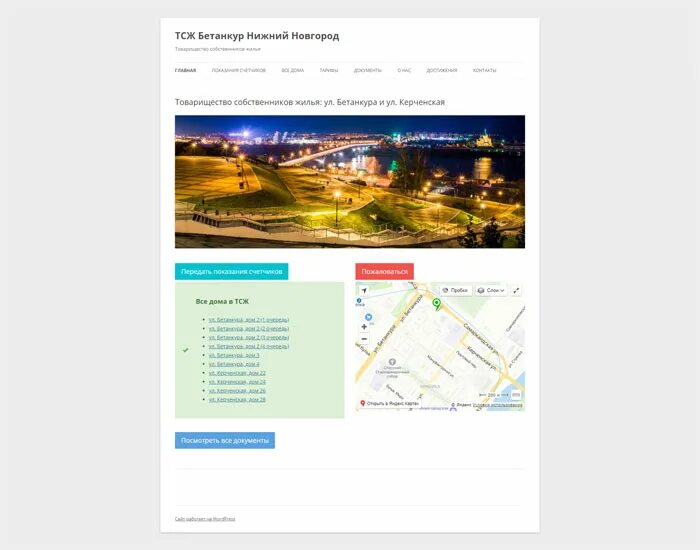The height and width of the screenshot is (550, 700).
Task: Open link ул. Бетанкура, дом 2 (4 очередь)
Action: [x=249, y=346]
